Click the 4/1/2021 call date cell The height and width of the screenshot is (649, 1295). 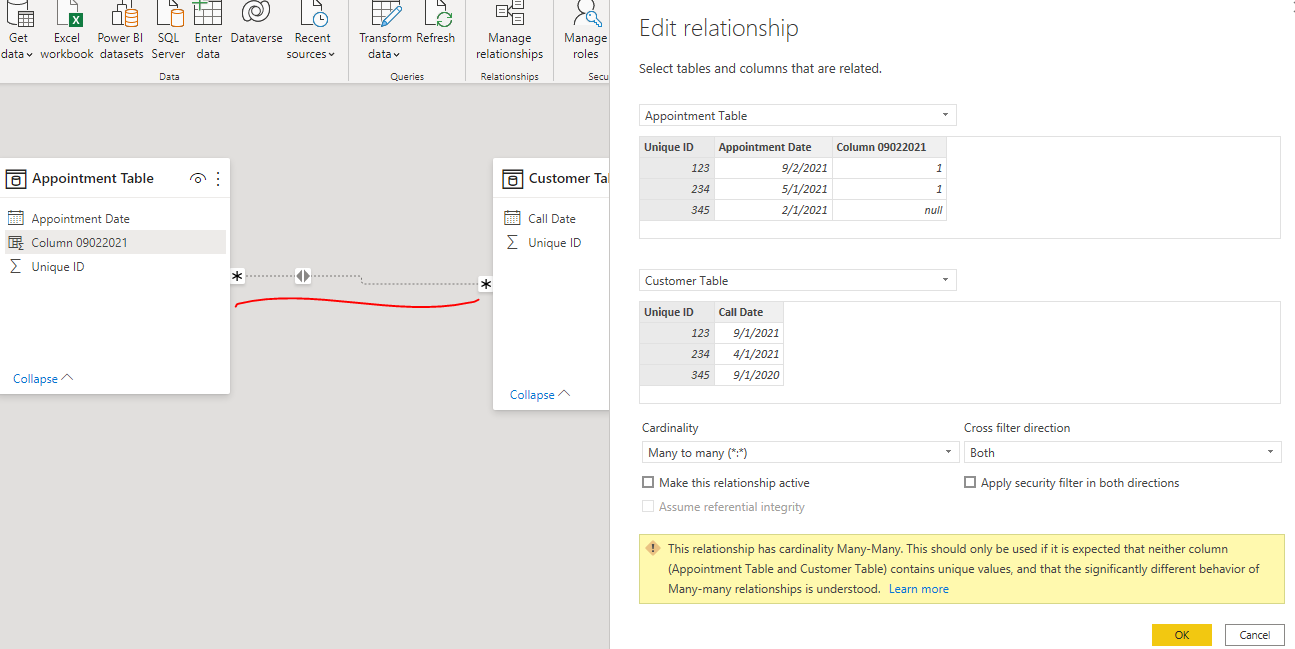(749, 354)
